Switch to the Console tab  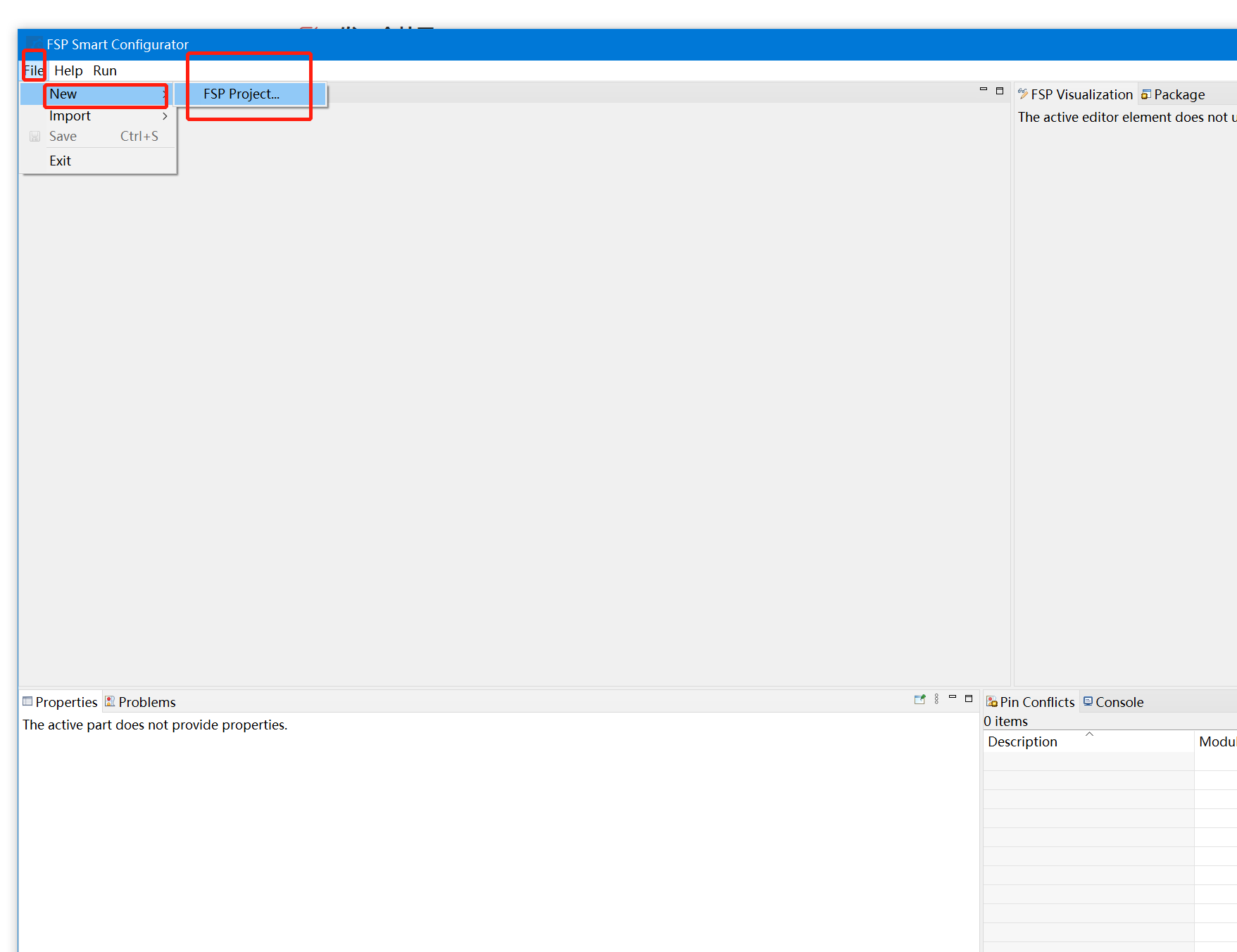1113,702
